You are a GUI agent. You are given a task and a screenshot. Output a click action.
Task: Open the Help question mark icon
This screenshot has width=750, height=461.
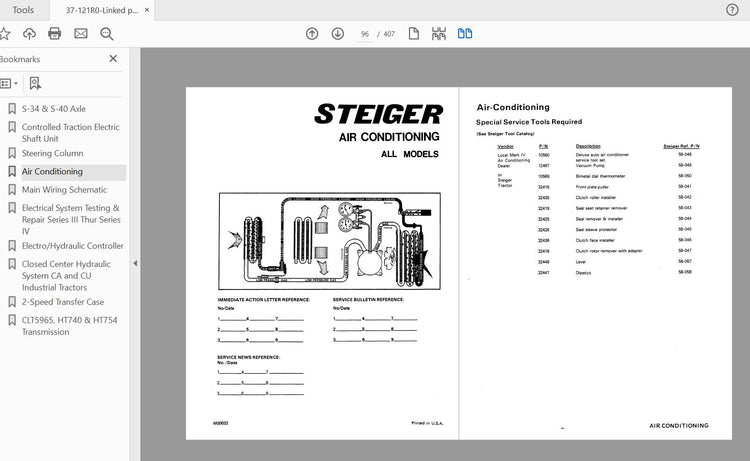click(x=732, y=10)
